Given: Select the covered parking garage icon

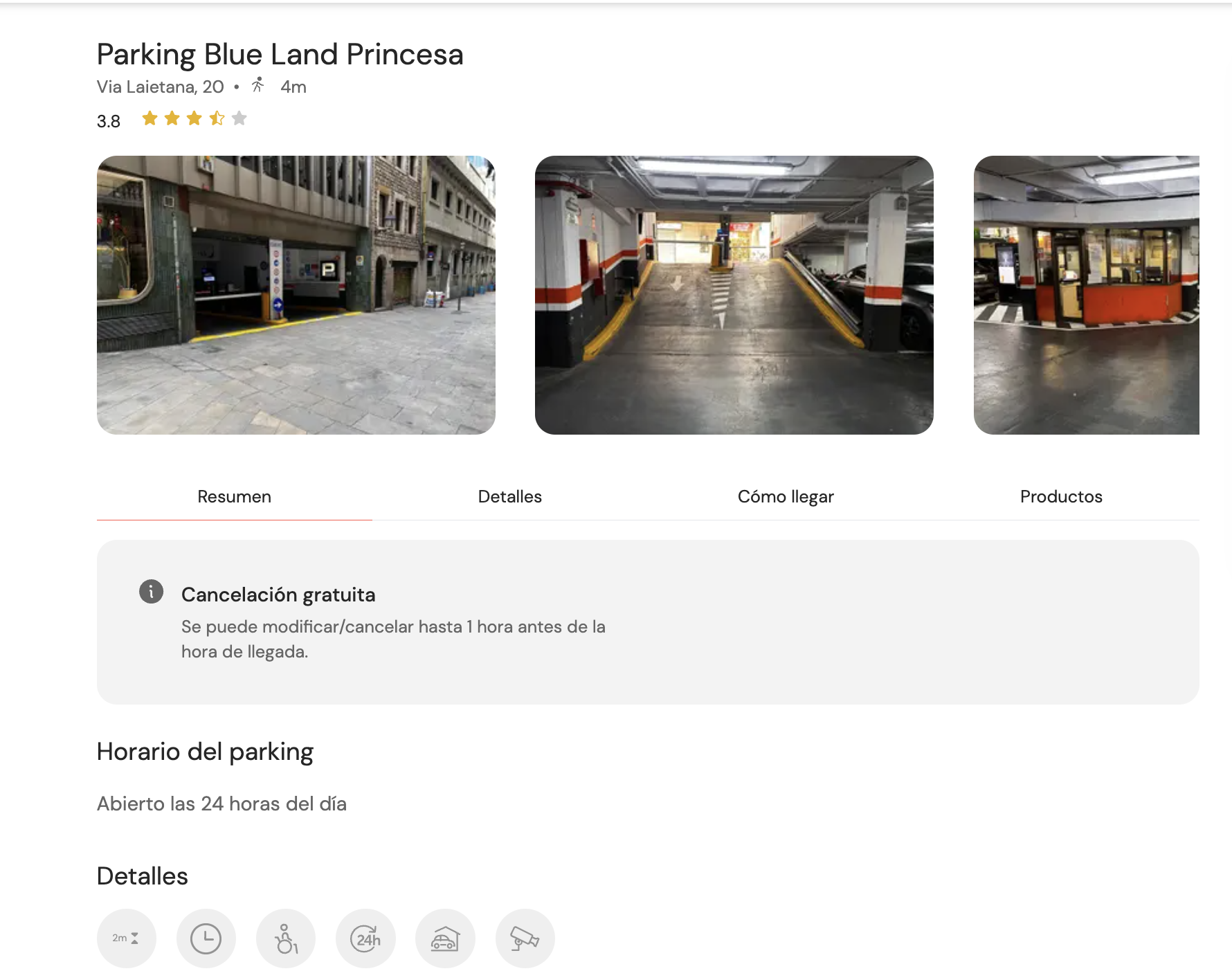Looking at the screenshot, I should (445, 938).
